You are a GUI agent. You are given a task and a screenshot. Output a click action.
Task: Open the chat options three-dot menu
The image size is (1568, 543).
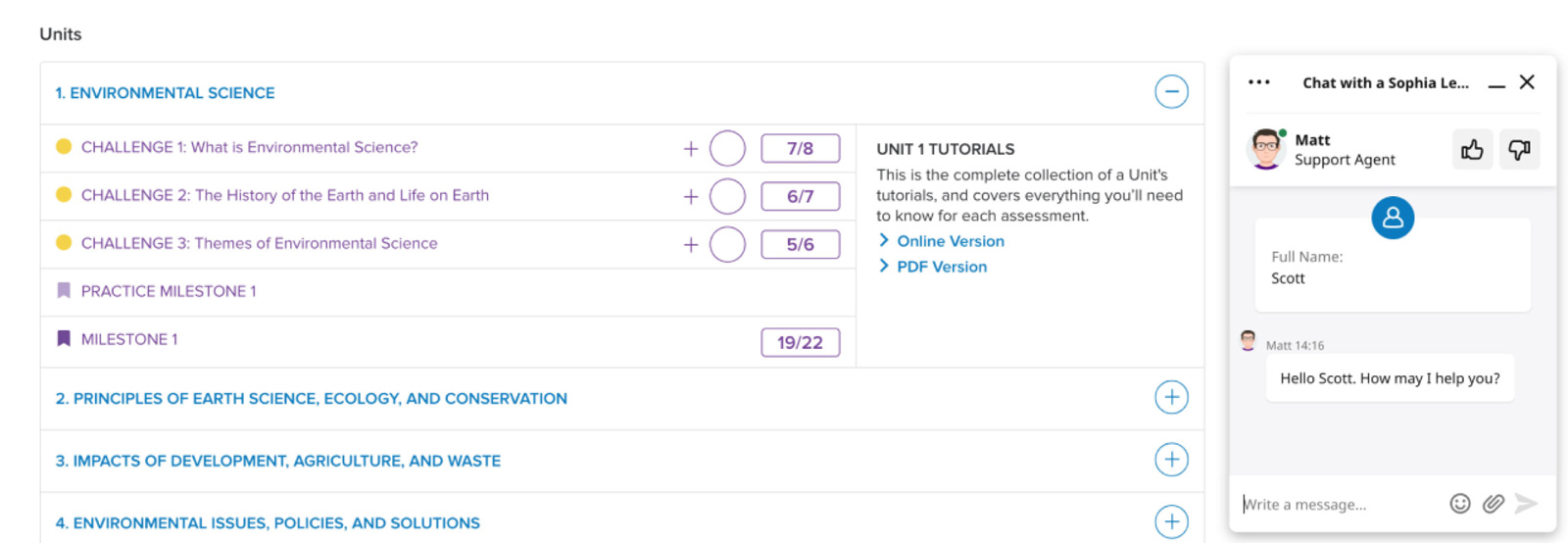point(1259,82)
